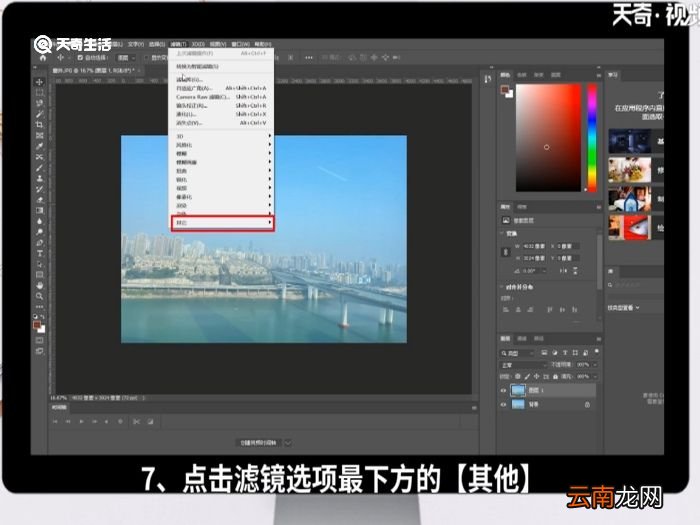
Task: Open the 窗口(W) menu
Action: click(241, 44)
